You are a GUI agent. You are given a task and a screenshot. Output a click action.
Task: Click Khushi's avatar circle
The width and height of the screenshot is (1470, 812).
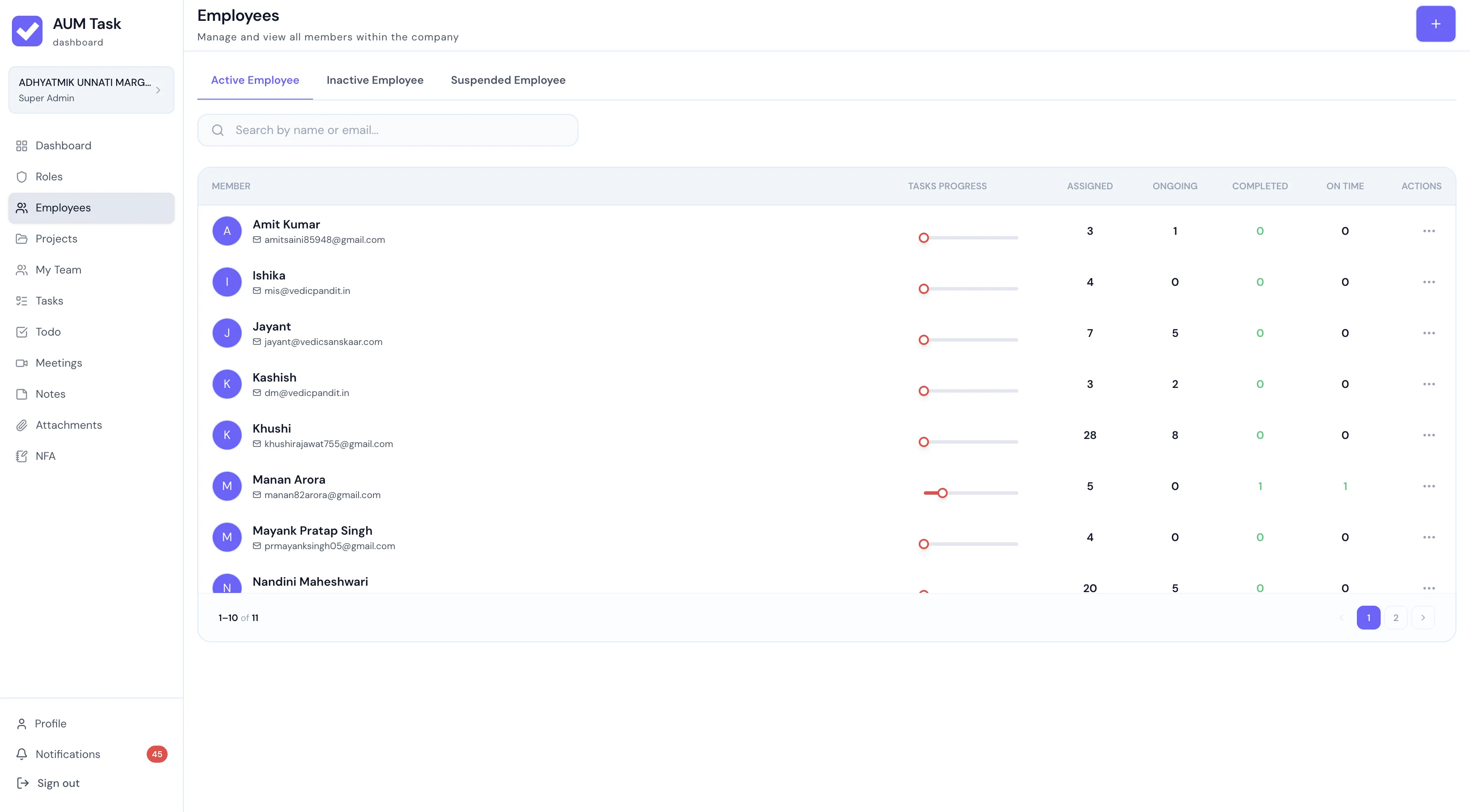tap(227, 436)
